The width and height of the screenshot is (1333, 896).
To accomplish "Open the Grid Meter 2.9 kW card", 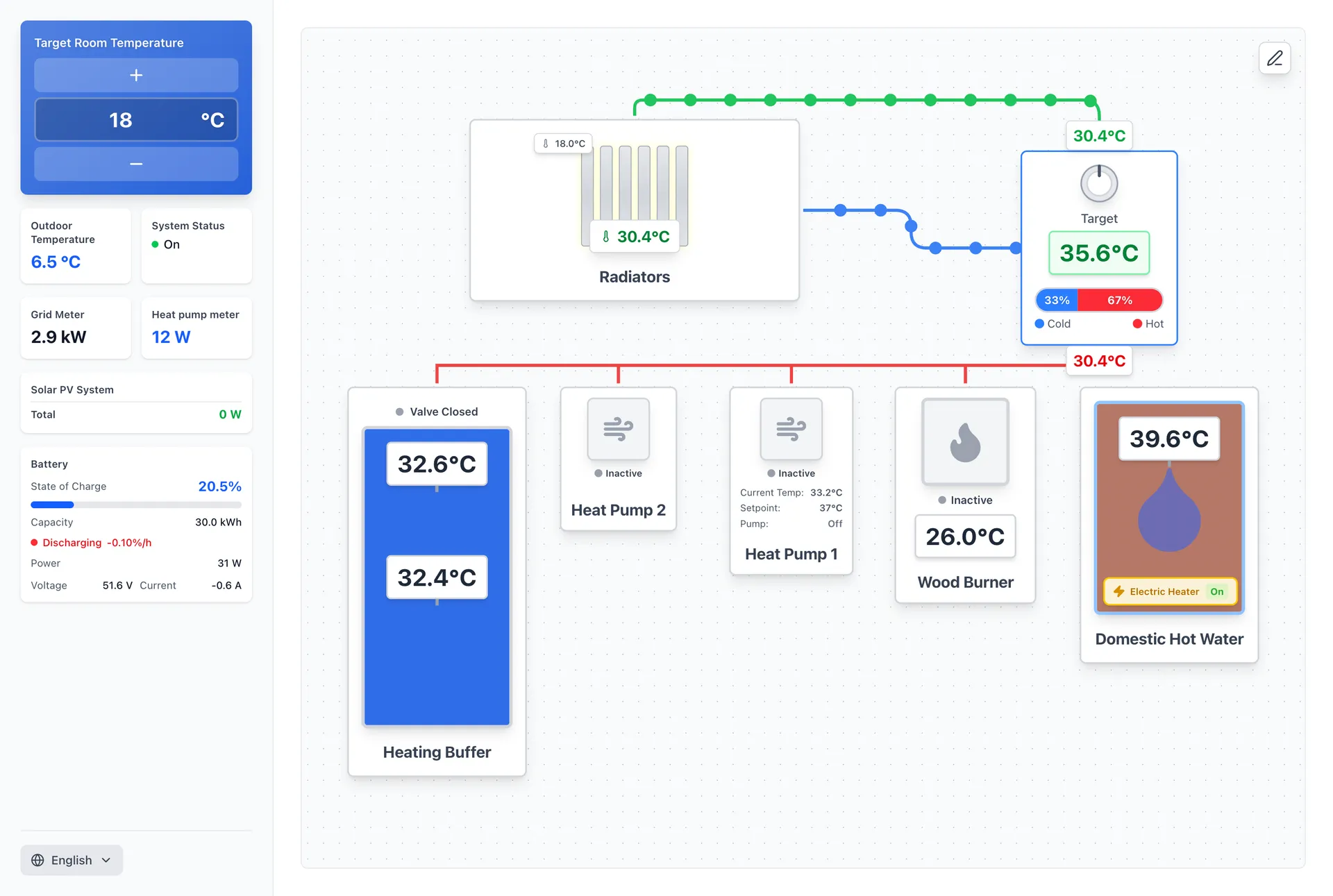I will coord(76,328).
